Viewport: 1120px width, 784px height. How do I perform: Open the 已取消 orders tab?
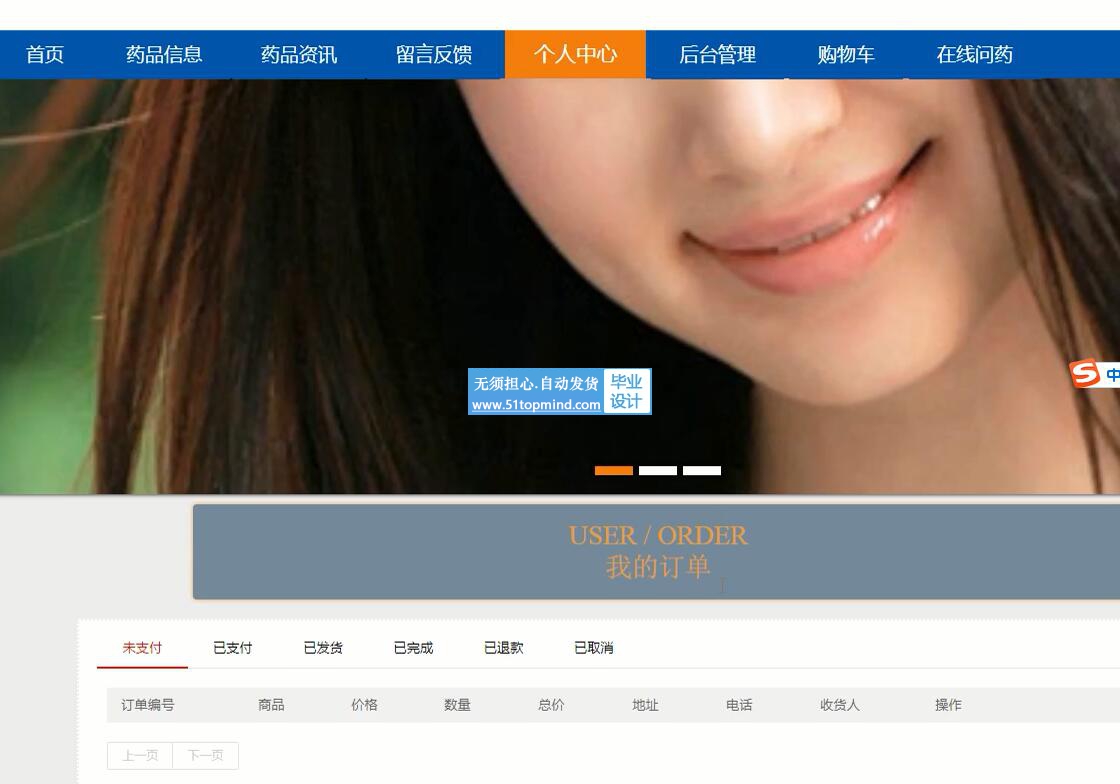pos(594,648)
